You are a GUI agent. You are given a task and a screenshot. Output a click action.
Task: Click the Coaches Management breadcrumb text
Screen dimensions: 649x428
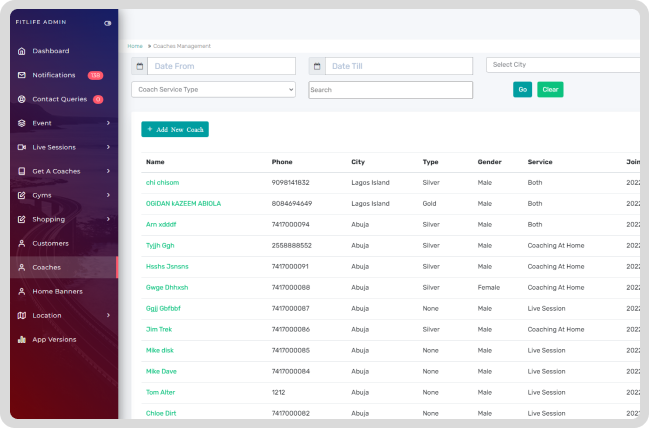(182, 46)
